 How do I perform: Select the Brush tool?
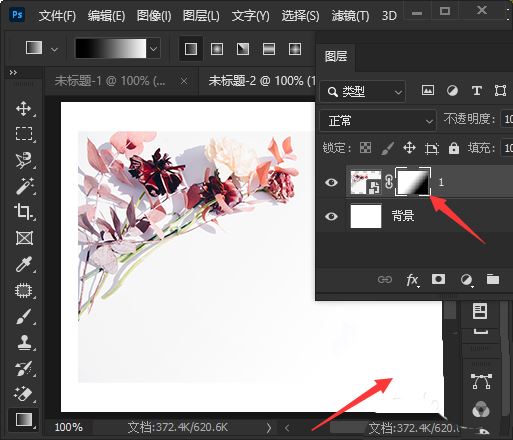tap(24, 316)
